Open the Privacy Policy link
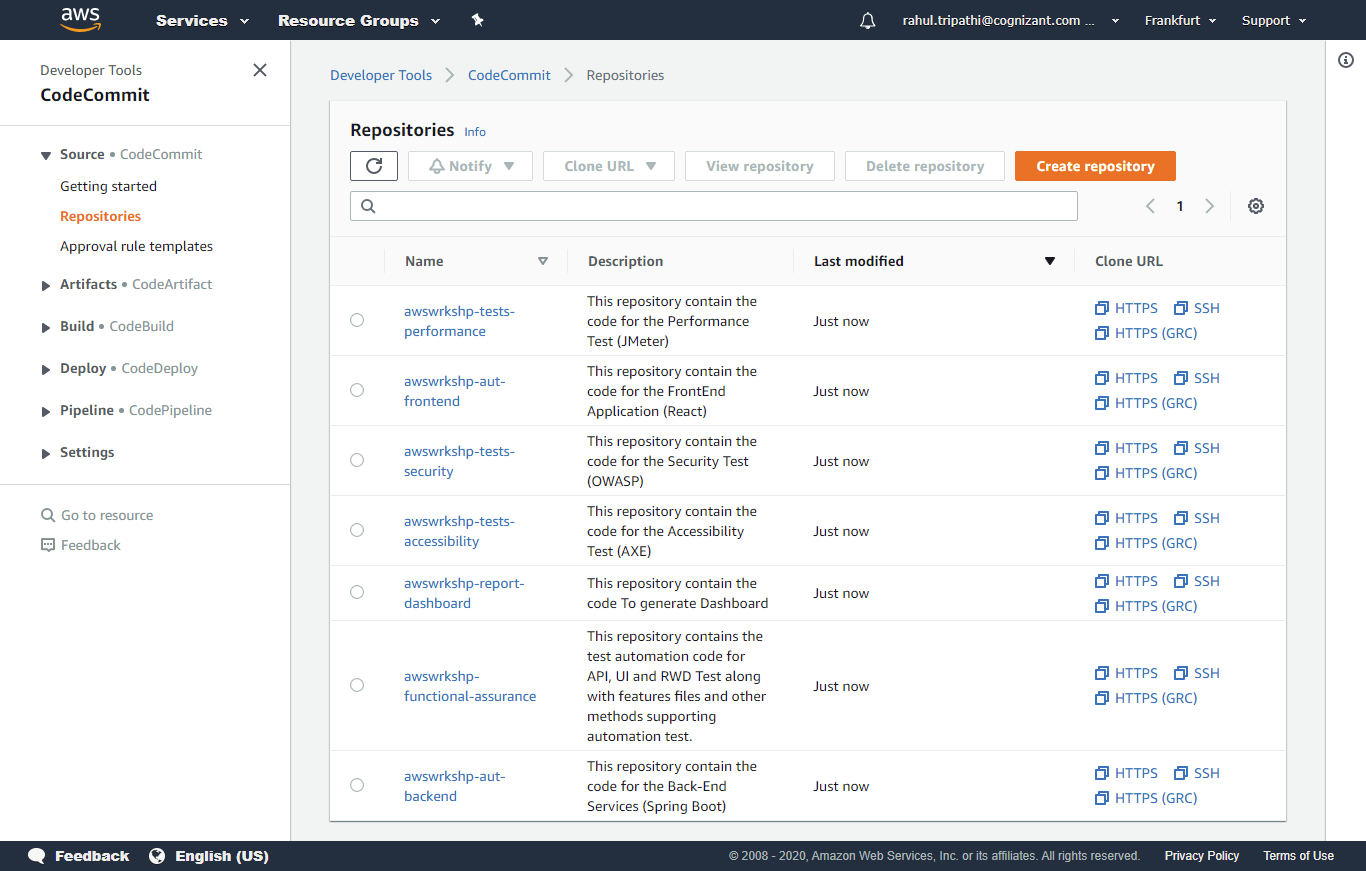 point(1202,856)
